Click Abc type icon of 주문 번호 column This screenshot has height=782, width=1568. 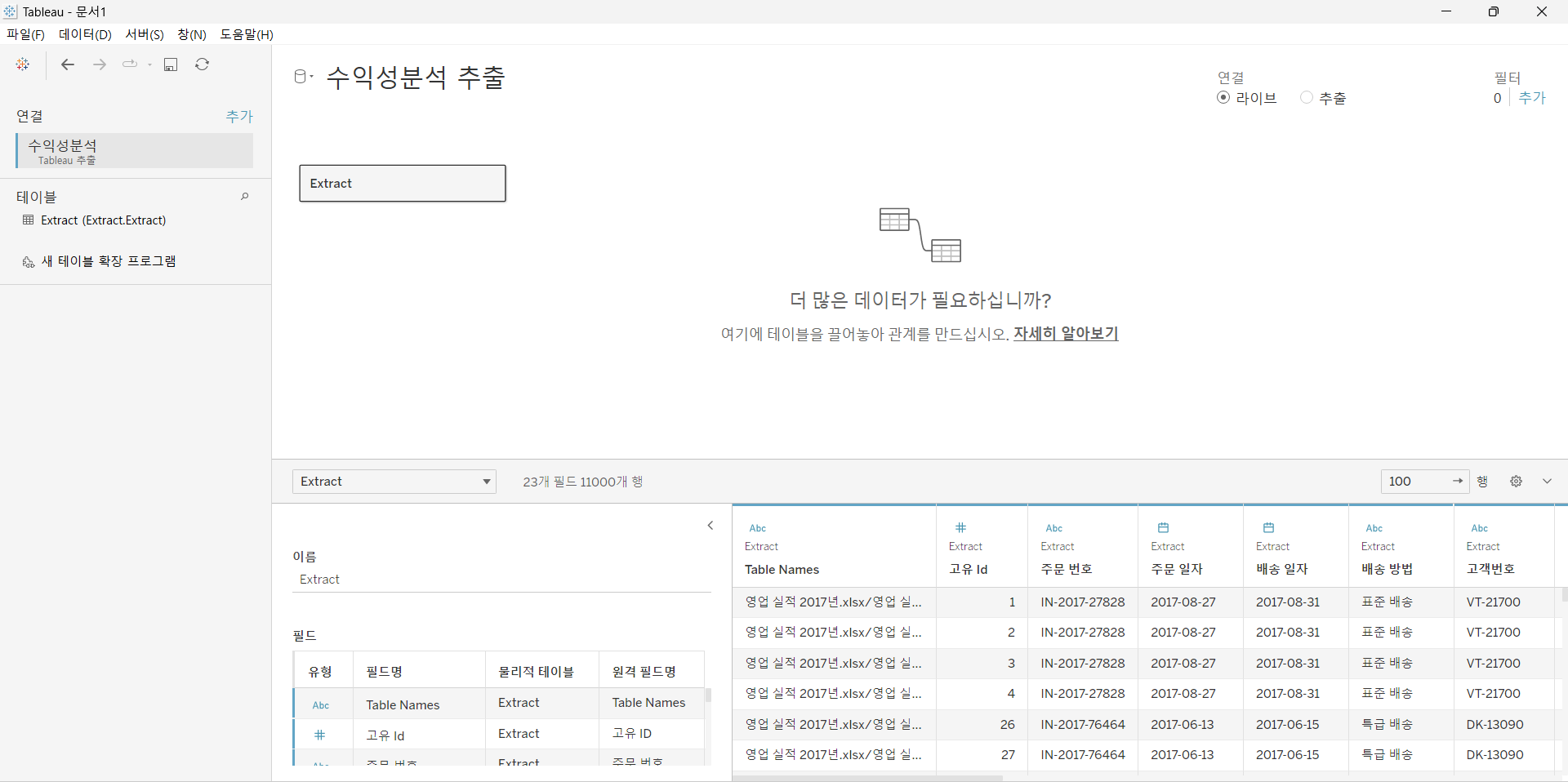click(x=1054, y=528)
